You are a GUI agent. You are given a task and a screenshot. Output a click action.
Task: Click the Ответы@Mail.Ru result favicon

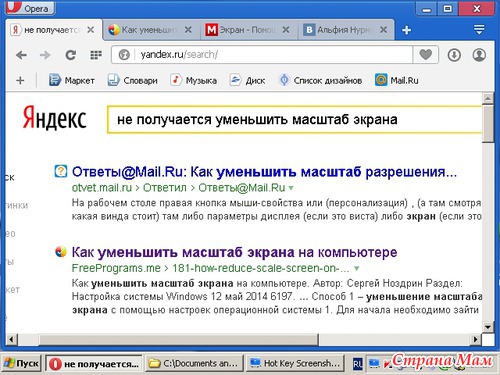click(61, 171)
